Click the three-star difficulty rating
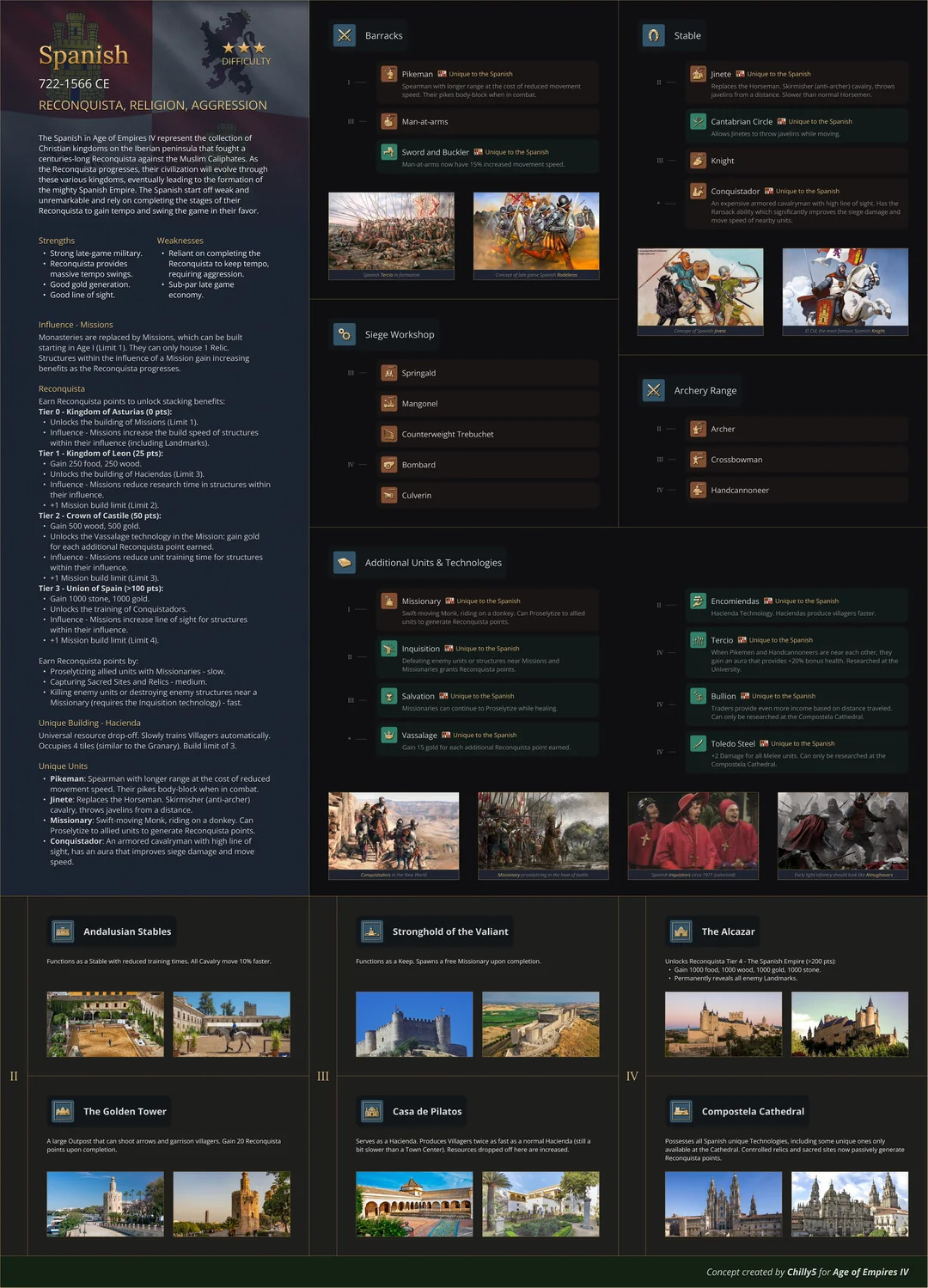This screenshot has height=1288, width=928. pos(244,48)
